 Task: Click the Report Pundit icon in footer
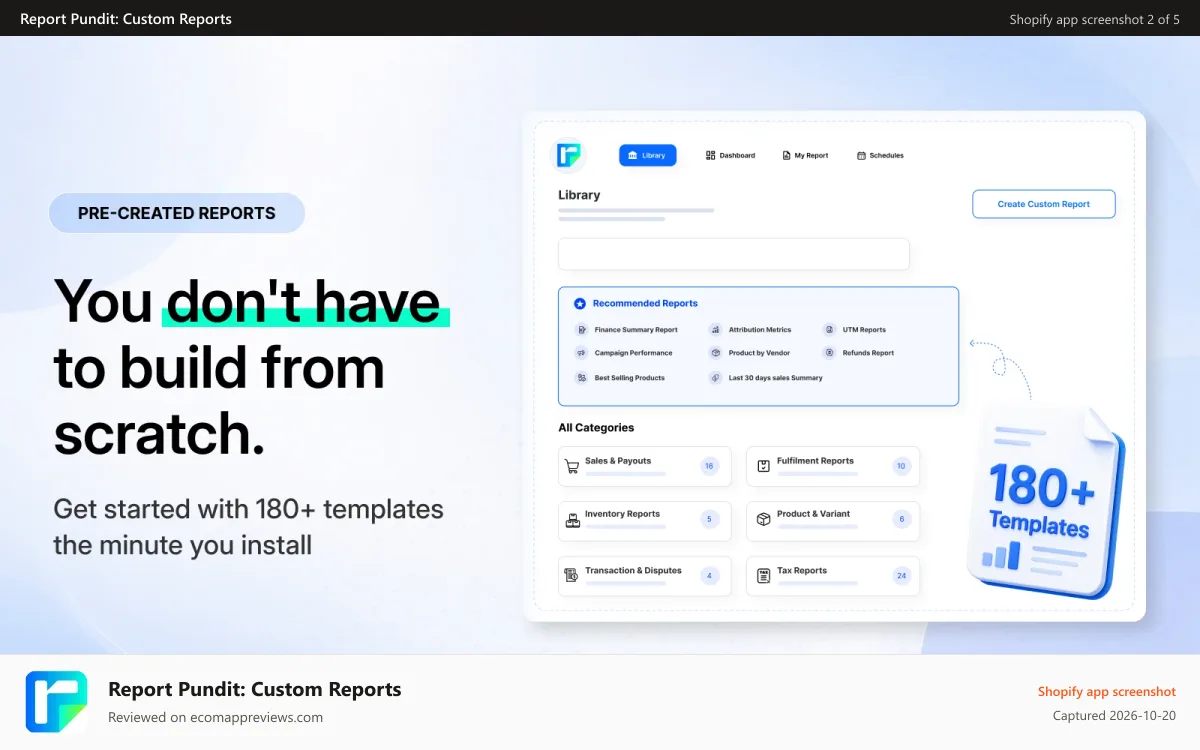tap(56, 702)
